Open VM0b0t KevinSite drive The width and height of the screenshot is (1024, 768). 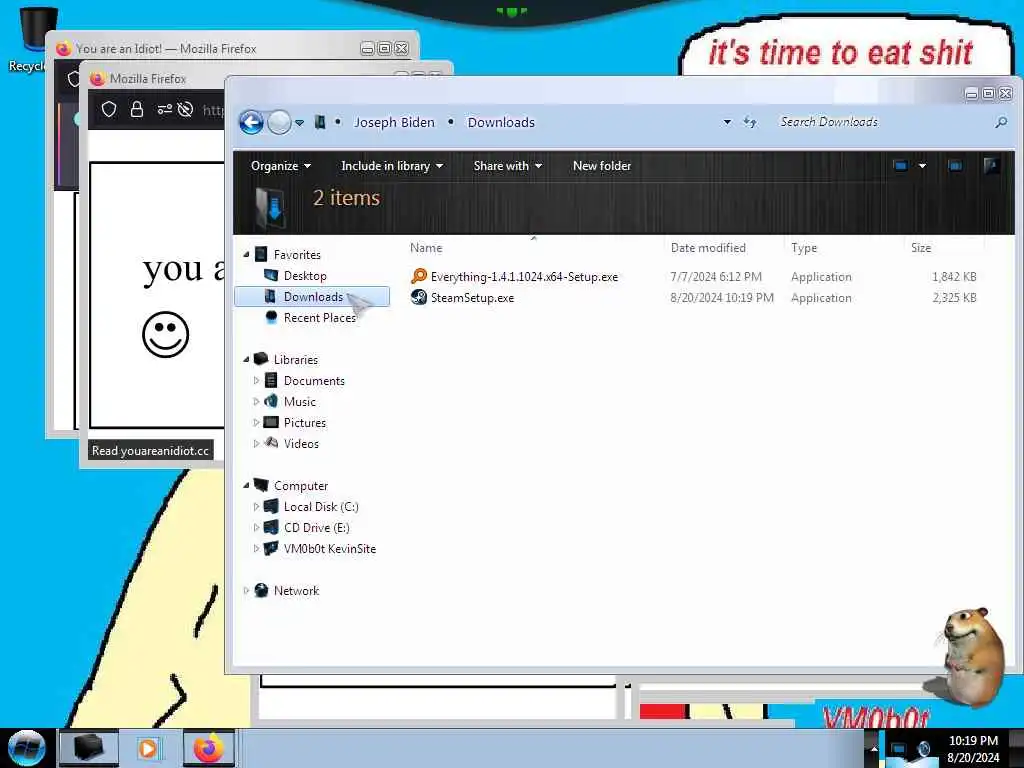tap(330, 549)
